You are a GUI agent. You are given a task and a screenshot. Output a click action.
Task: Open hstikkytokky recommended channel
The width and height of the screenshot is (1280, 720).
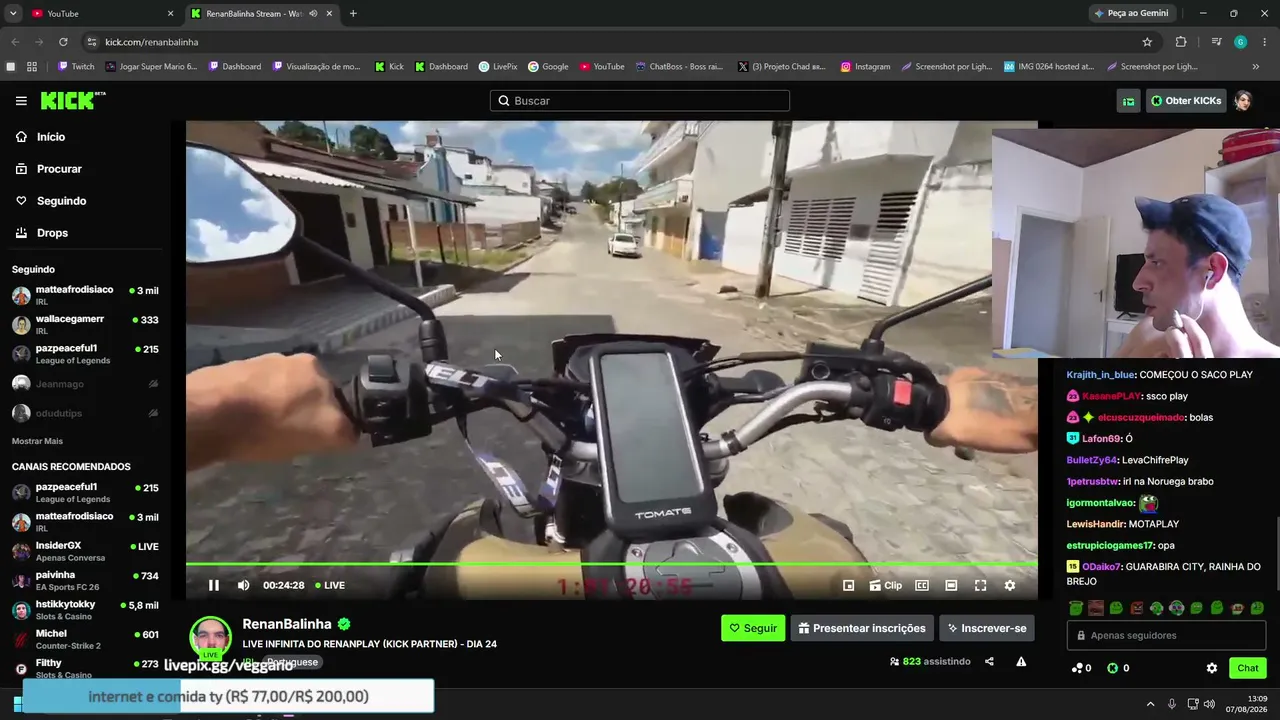point(85,610)
